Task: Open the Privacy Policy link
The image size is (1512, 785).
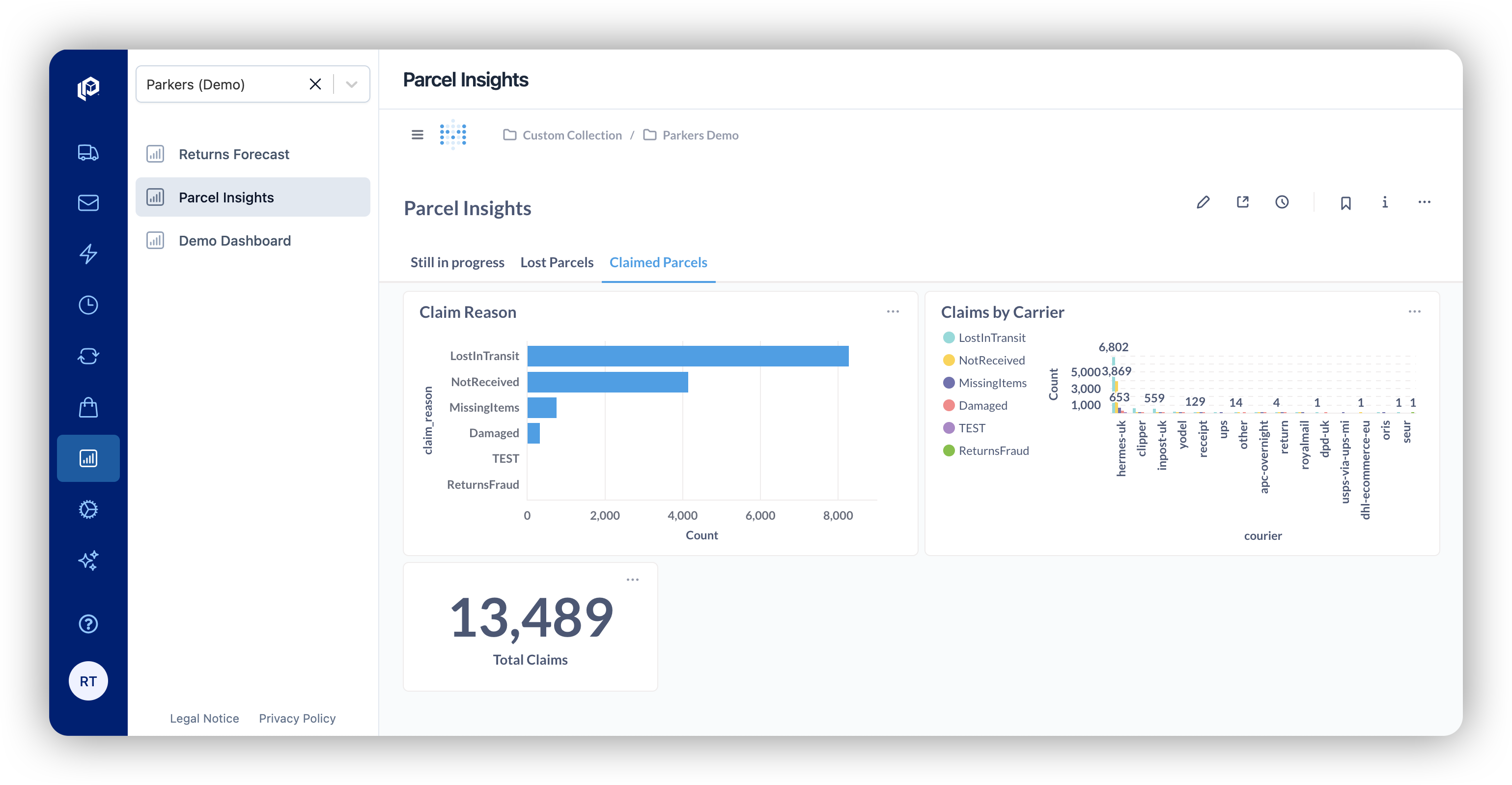Action: 297,718
